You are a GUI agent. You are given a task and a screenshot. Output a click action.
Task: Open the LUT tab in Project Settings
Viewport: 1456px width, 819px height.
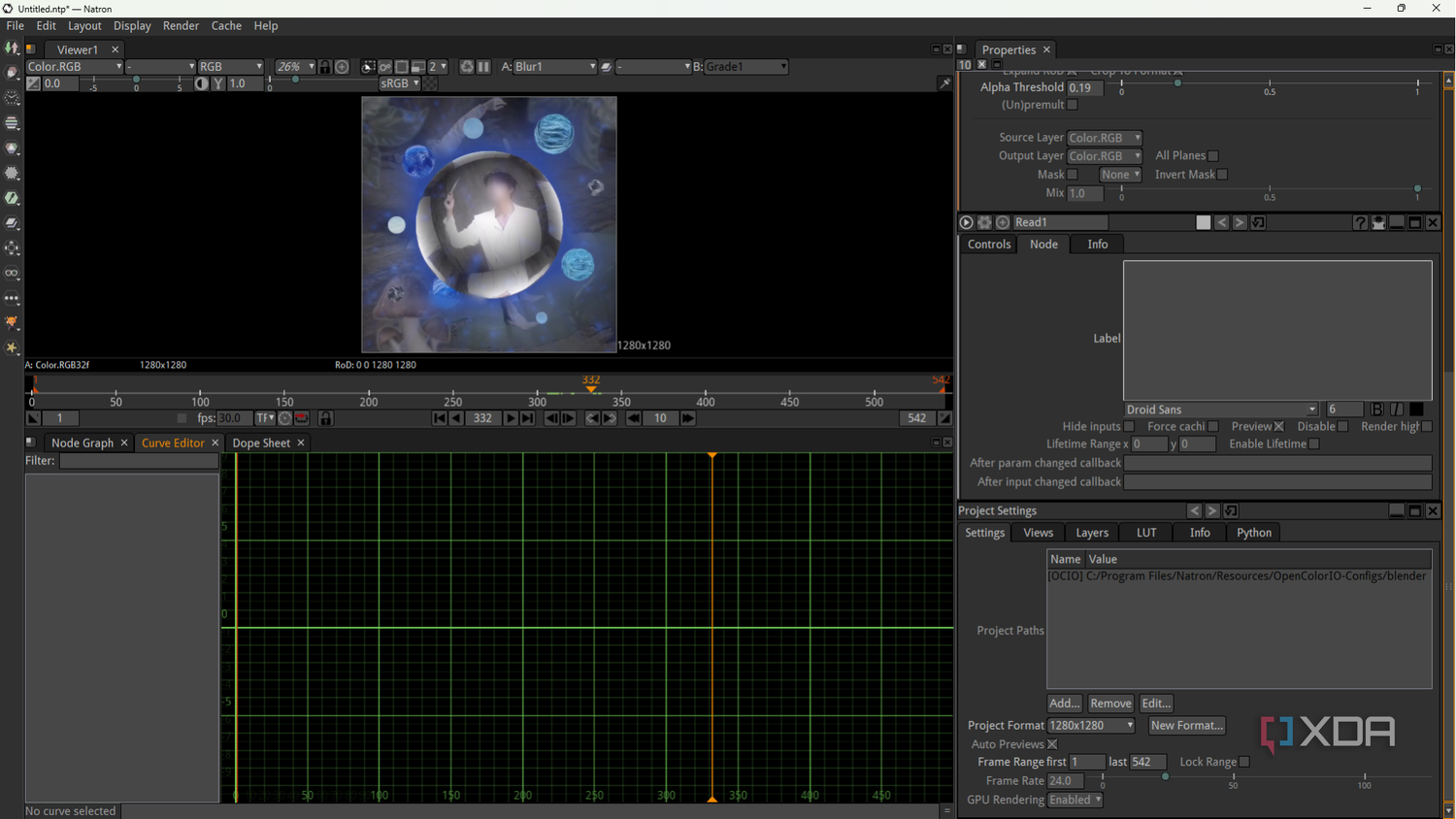(x=1146, y=533)
